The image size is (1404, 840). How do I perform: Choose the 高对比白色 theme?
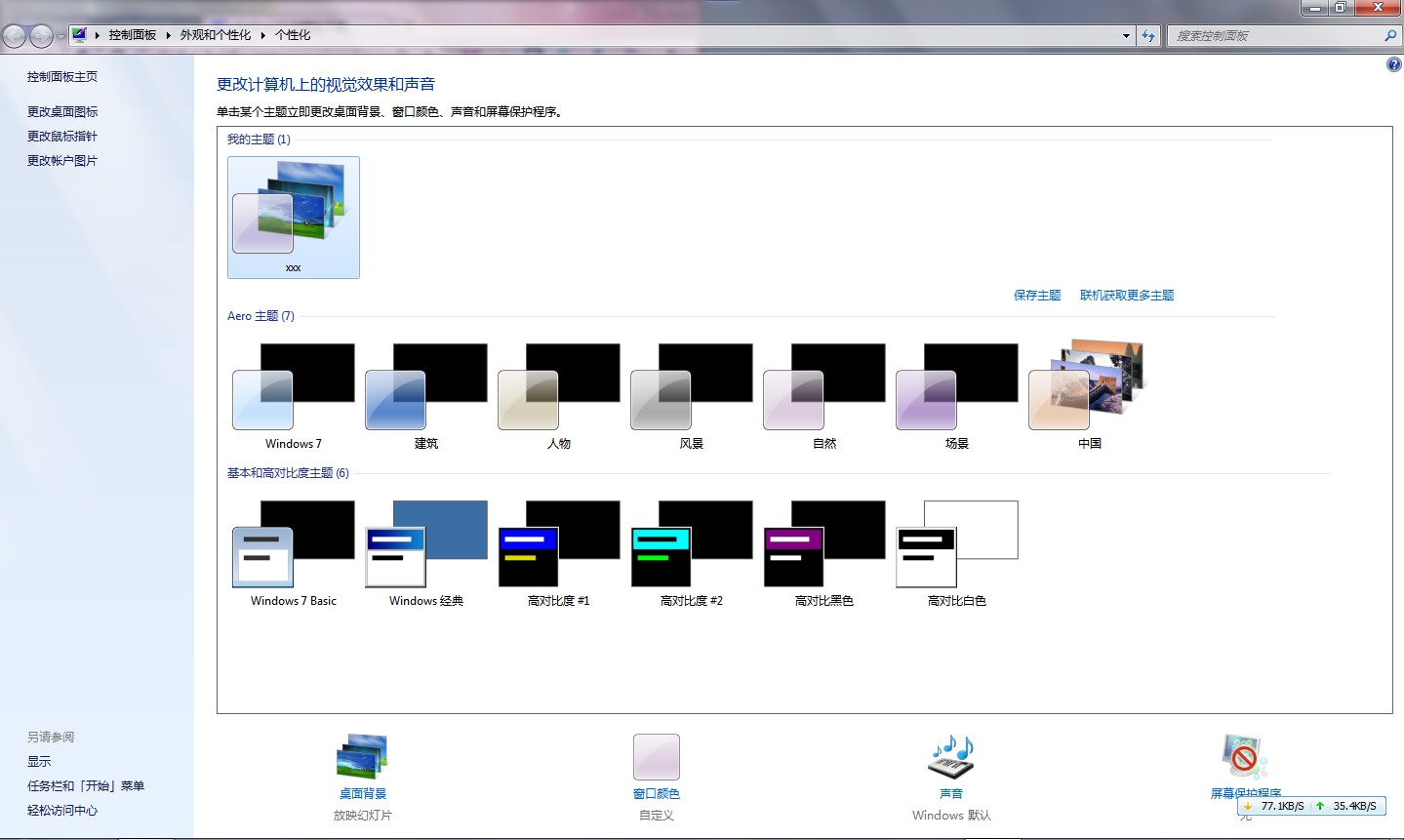pyautogui.click(x=957, y=553)
